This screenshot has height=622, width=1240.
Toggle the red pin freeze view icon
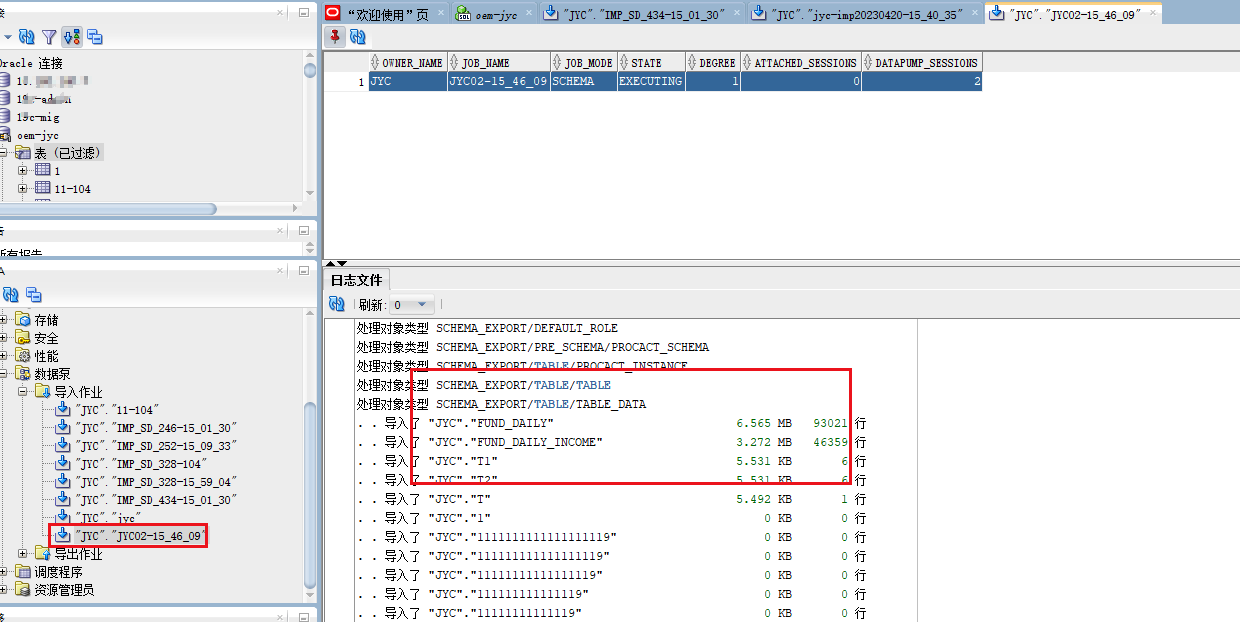pyautogui.click(x=335, y=37)
